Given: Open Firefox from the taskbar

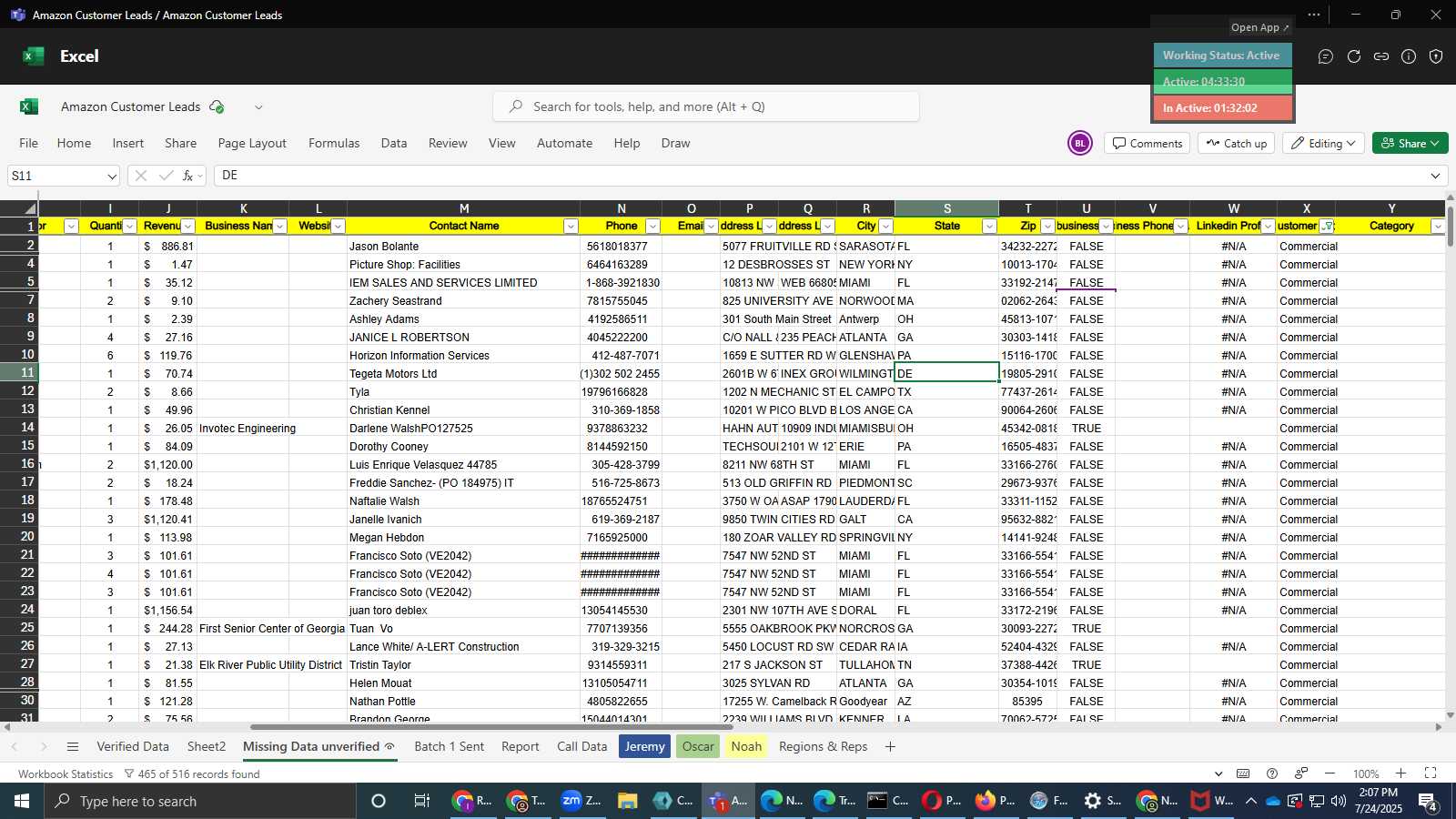Looking at the screenshot, I should [996, 801].
